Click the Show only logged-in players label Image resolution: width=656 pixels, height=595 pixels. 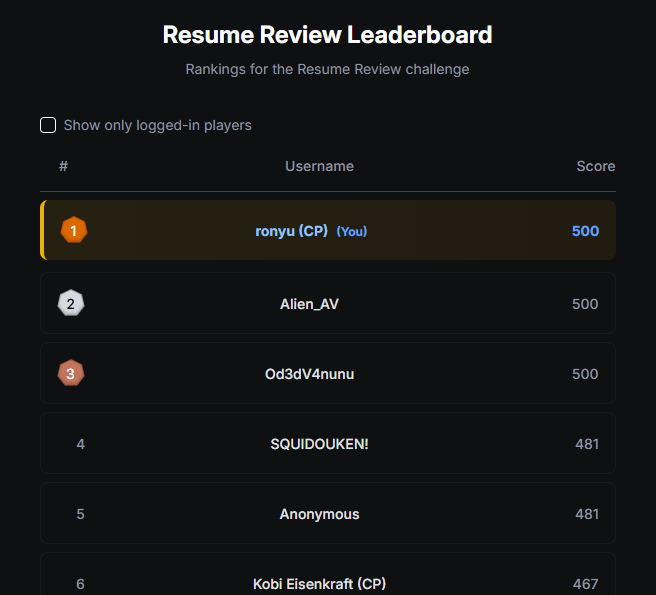coord(157,125)
